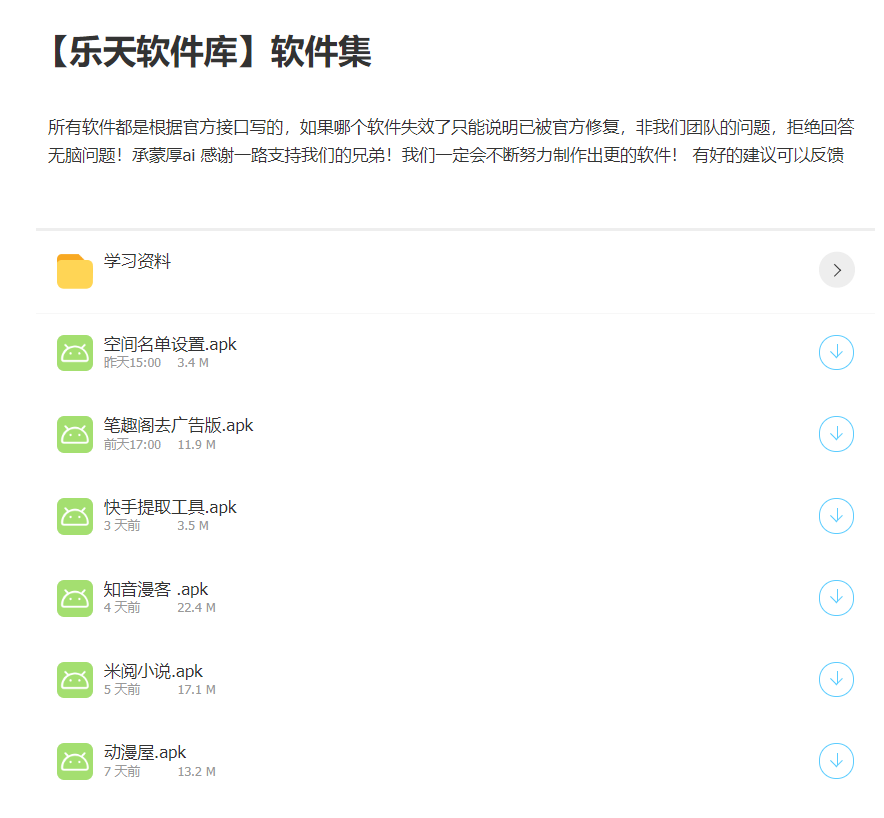Click the 笔趣阁去广告版.apk file name
This screenshot has width=884, height=818.
(x=175, y=425)
